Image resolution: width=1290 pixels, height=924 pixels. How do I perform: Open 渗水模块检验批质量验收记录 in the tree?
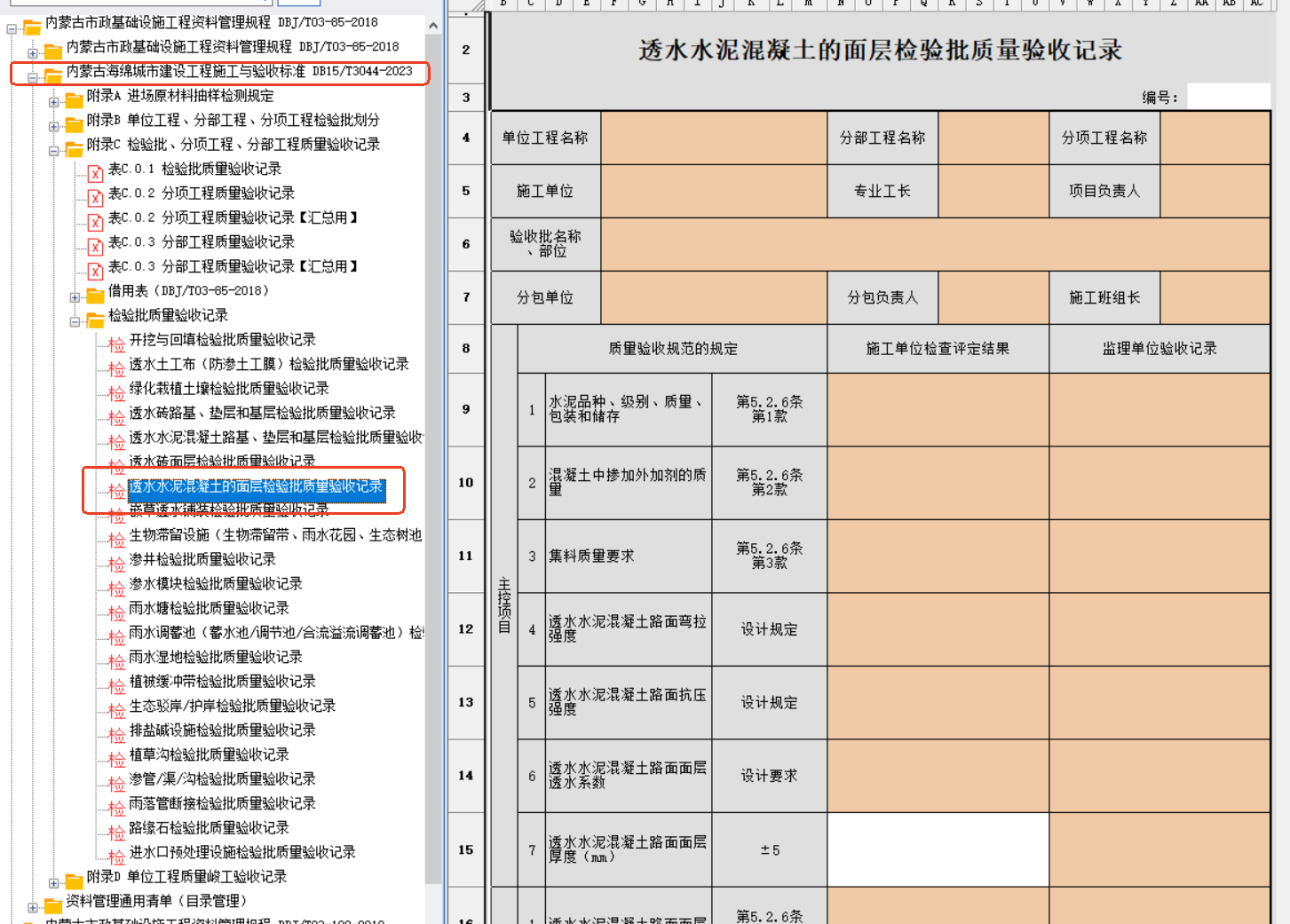(216, 583)
